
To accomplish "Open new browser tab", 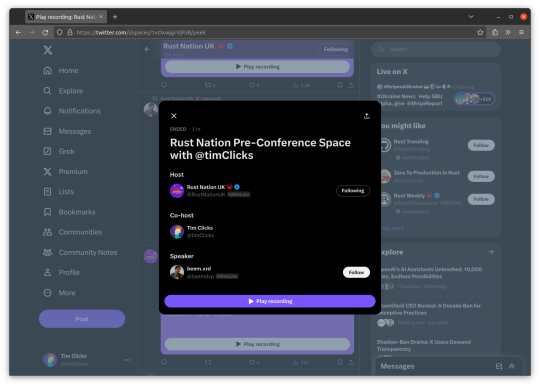I will click(x=115, y=17).
